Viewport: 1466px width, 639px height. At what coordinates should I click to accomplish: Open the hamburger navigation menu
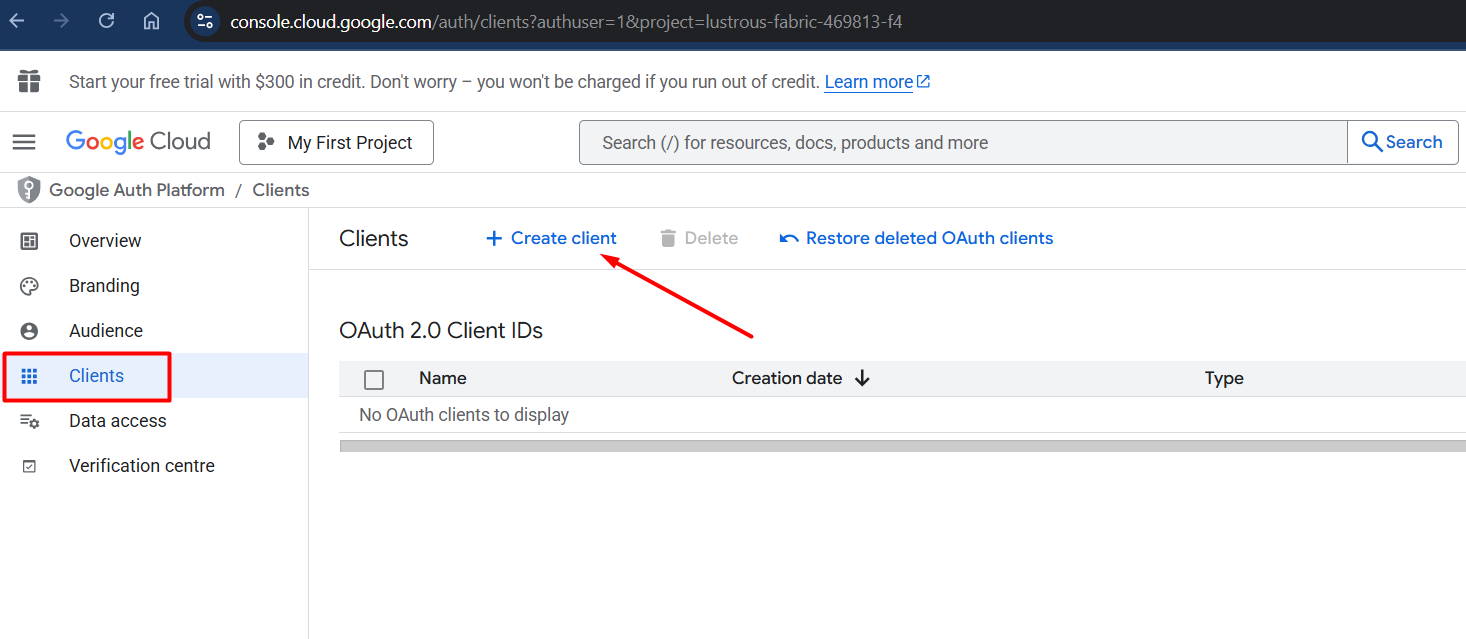(24, 142)
